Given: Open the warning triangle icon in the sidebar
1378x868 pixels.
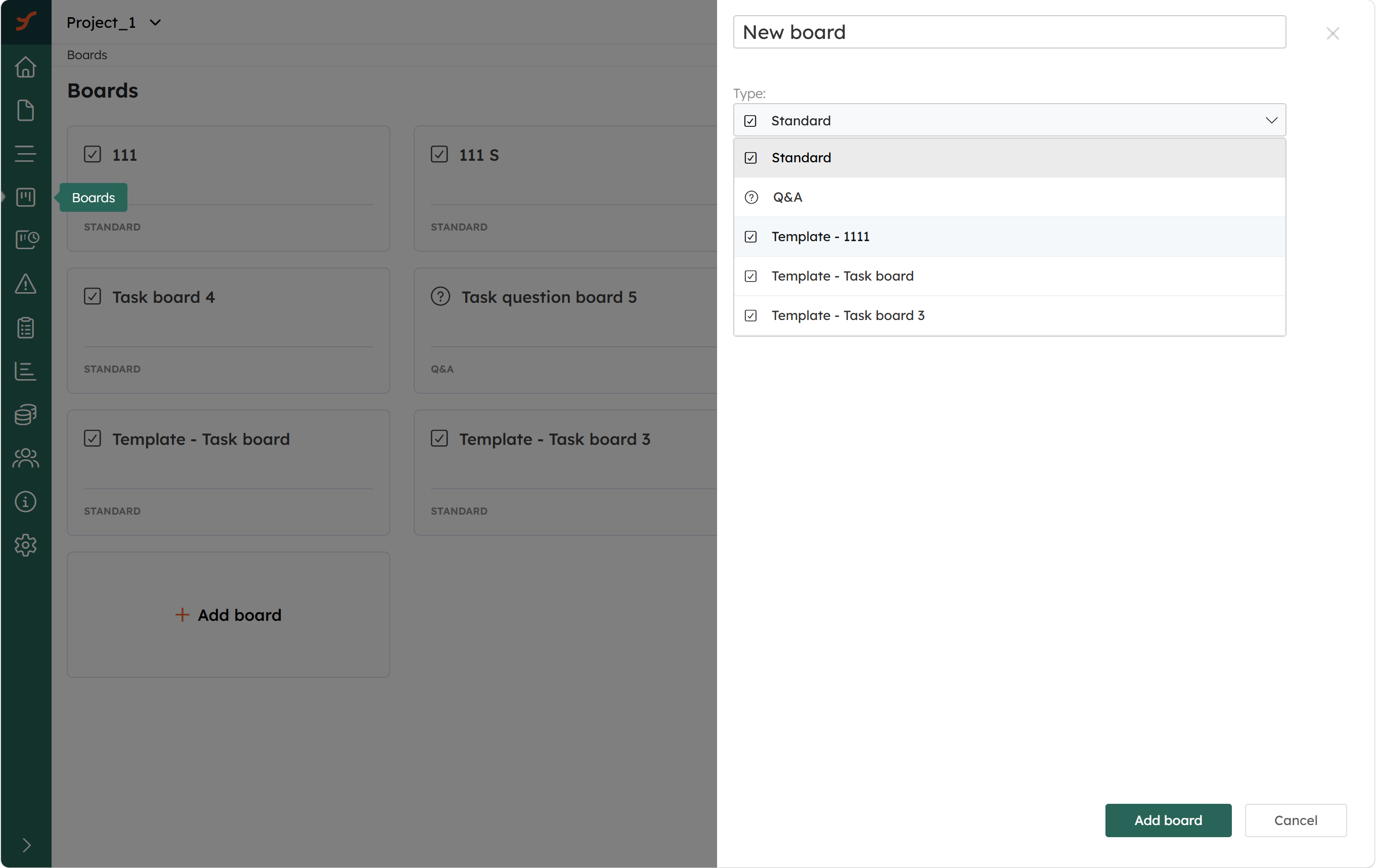Looking at the screenshot, I should (x=26, y=284).
